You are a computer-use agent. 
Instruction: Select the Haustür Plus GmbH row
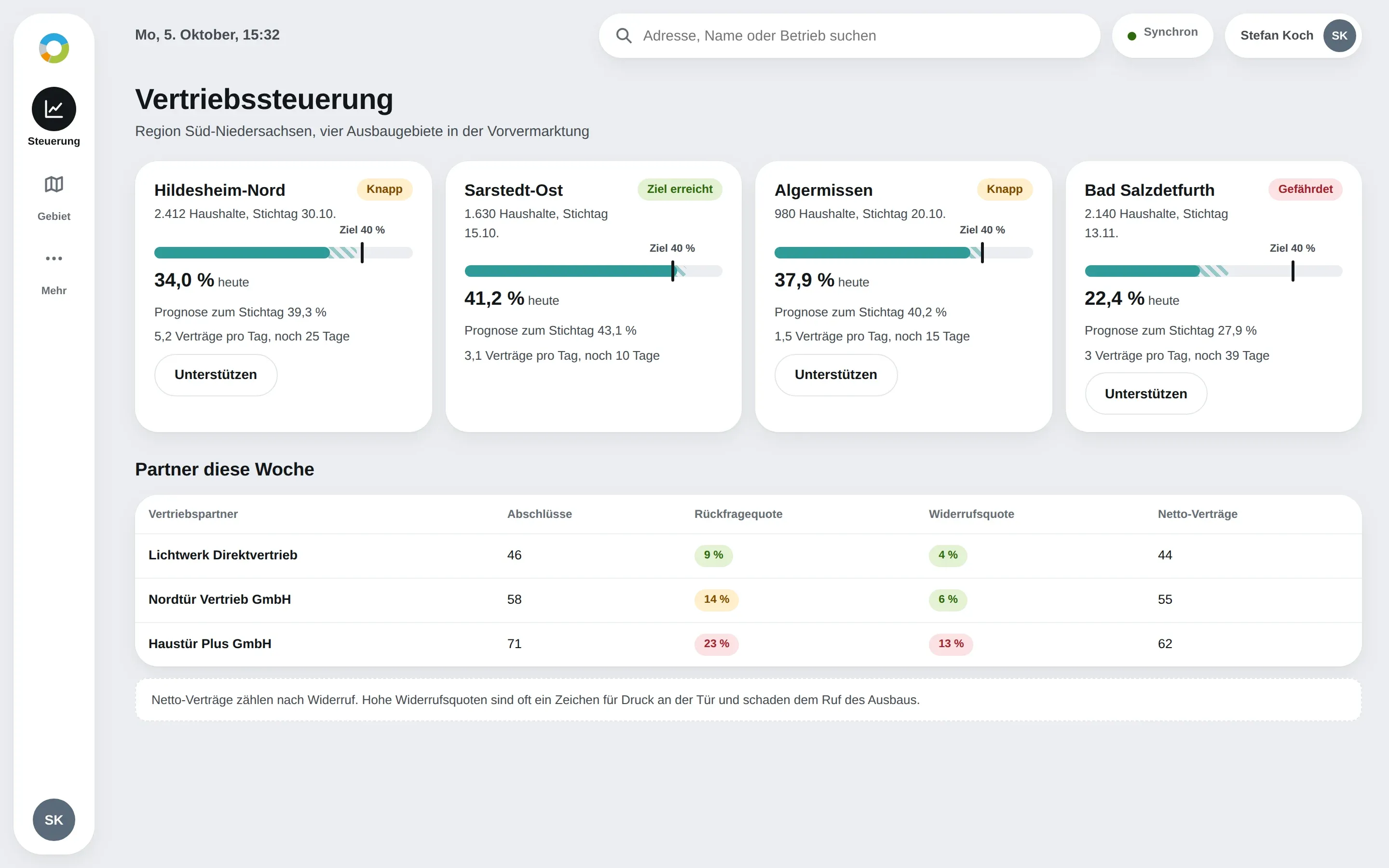tap(748, 644)
